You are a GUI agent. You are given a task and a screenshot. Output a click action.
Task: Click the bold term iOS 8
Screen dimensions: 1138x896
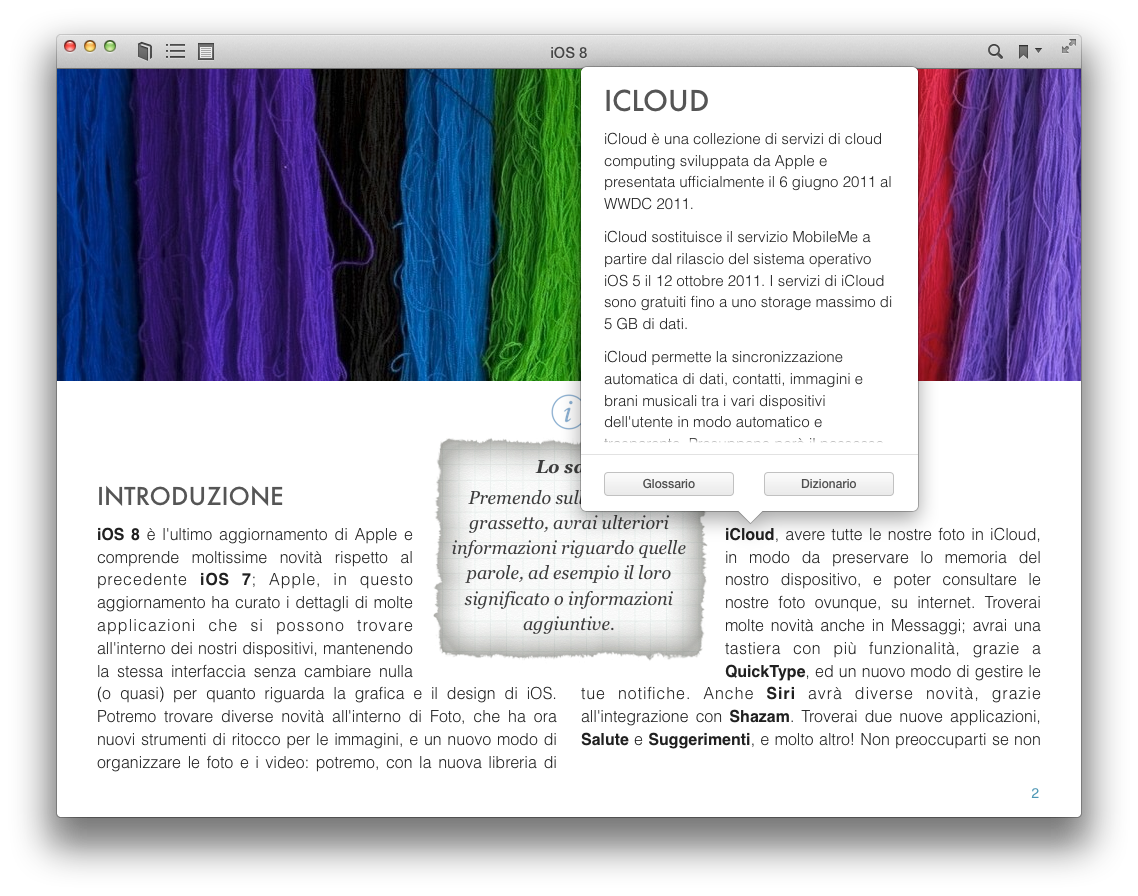[x=118, y=535]
